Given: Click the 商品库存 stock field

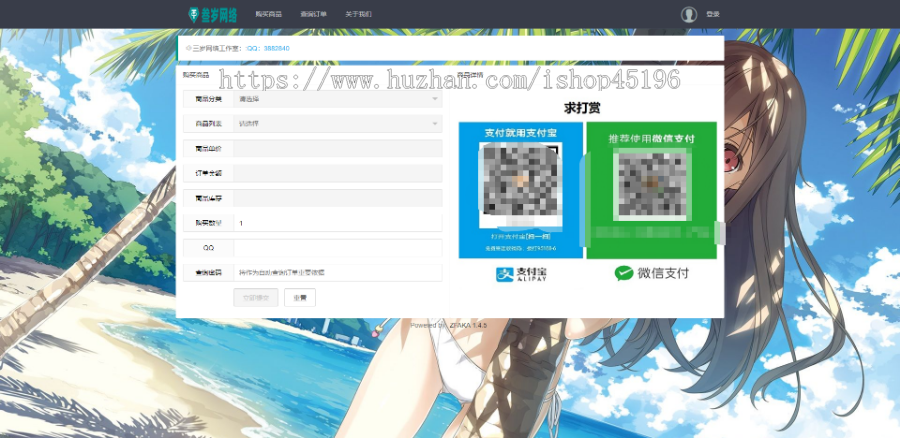Looking at the screenshot, I should pyautogui.click(x=338, y=199).
